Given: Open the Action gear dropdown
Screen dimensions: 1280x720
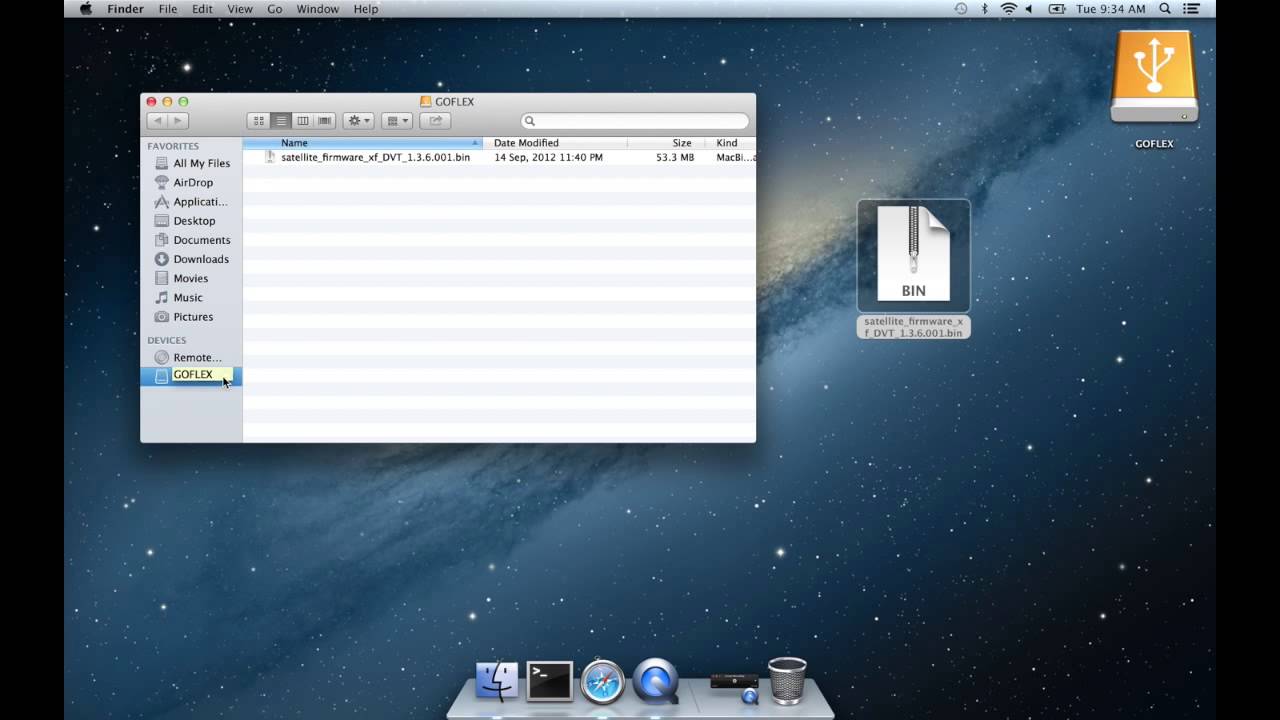Looking at the screenshot, I should coord(358,121).
